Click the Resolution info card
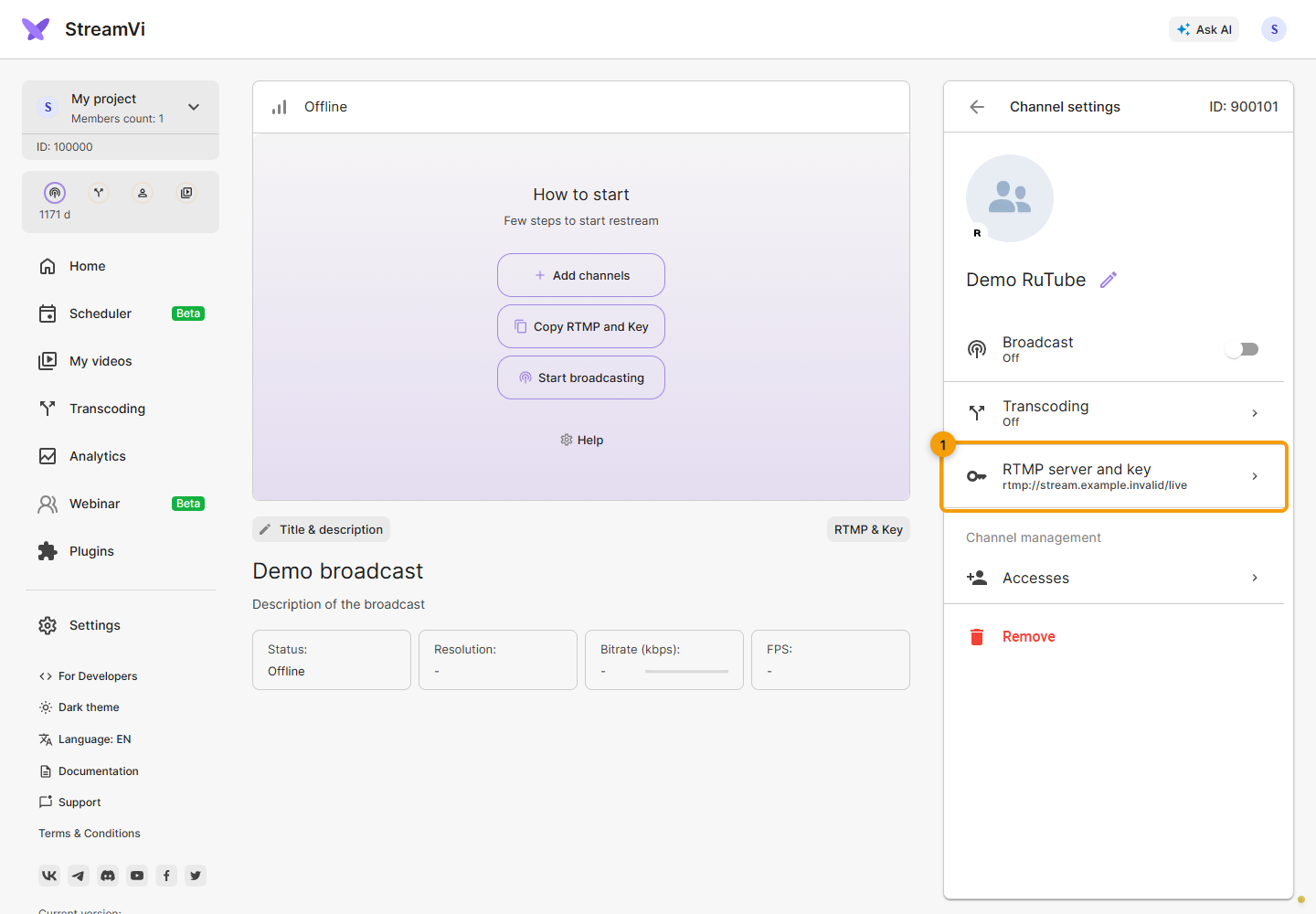 [498, 660]
